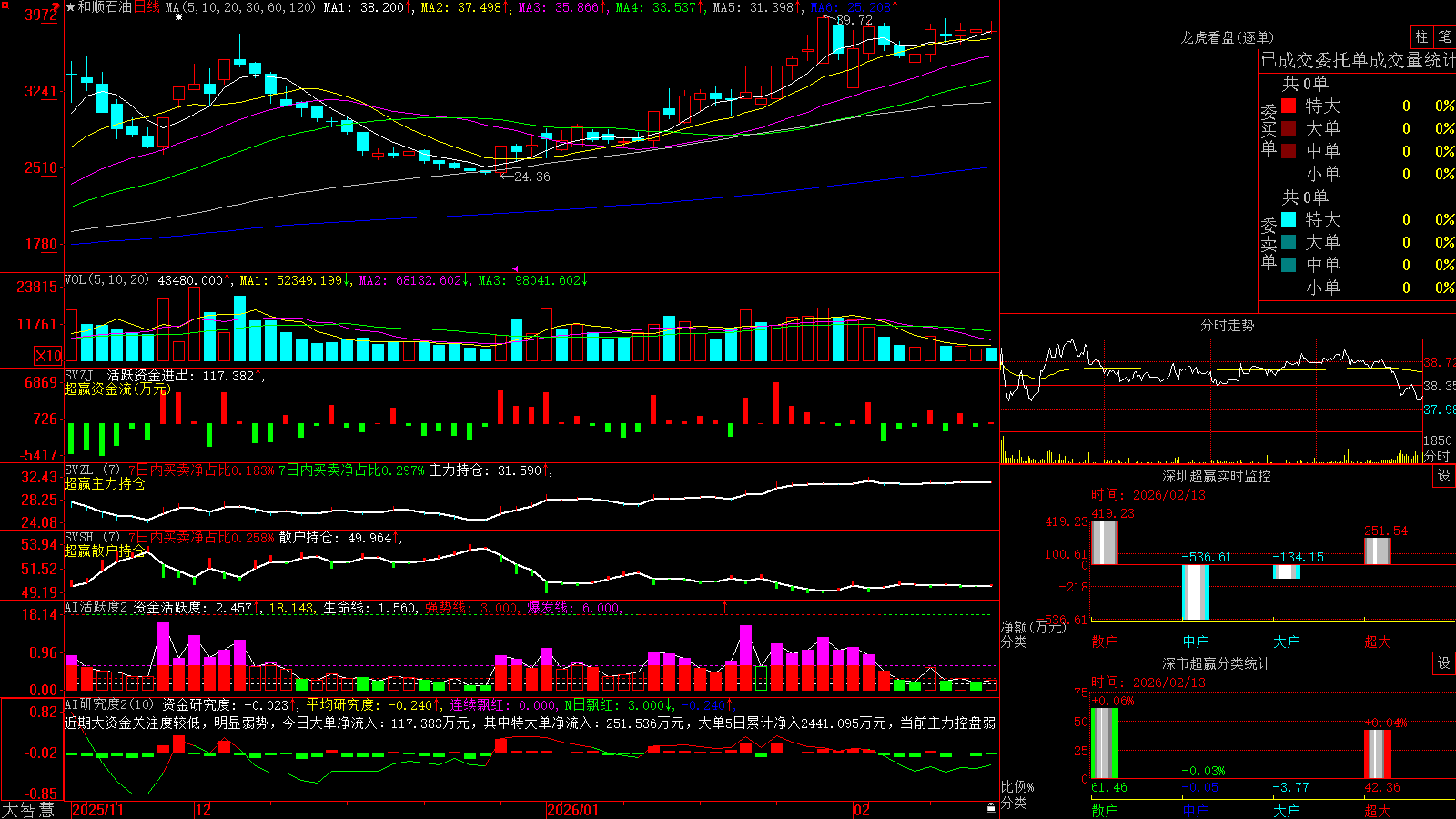Click the 时间: 2026/02/13 label in 实时监控

coord(1148,495)
